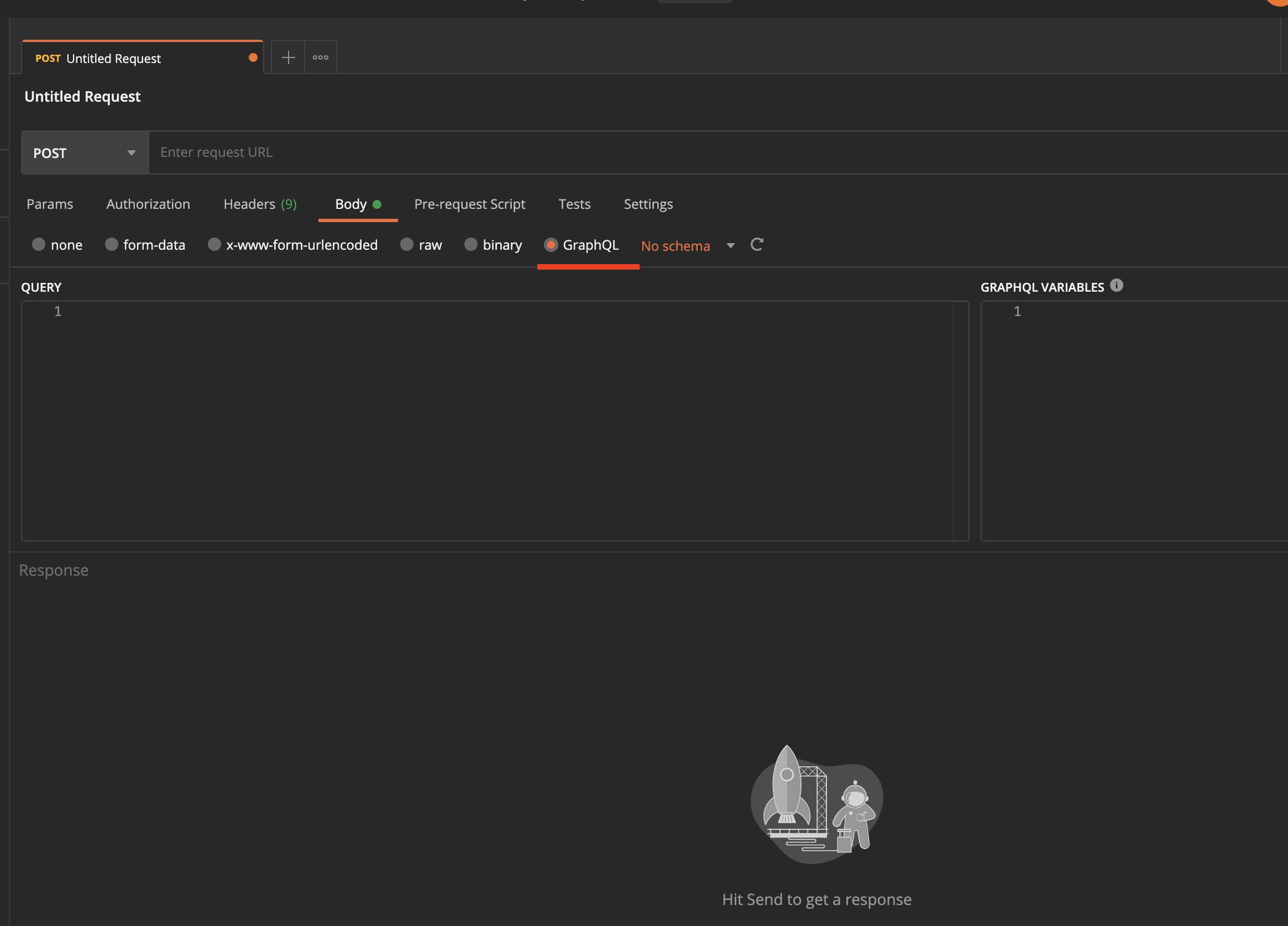Expand the No schema dropdown arrow
This screenshot has height=926, width=1288.
point(730,246)
